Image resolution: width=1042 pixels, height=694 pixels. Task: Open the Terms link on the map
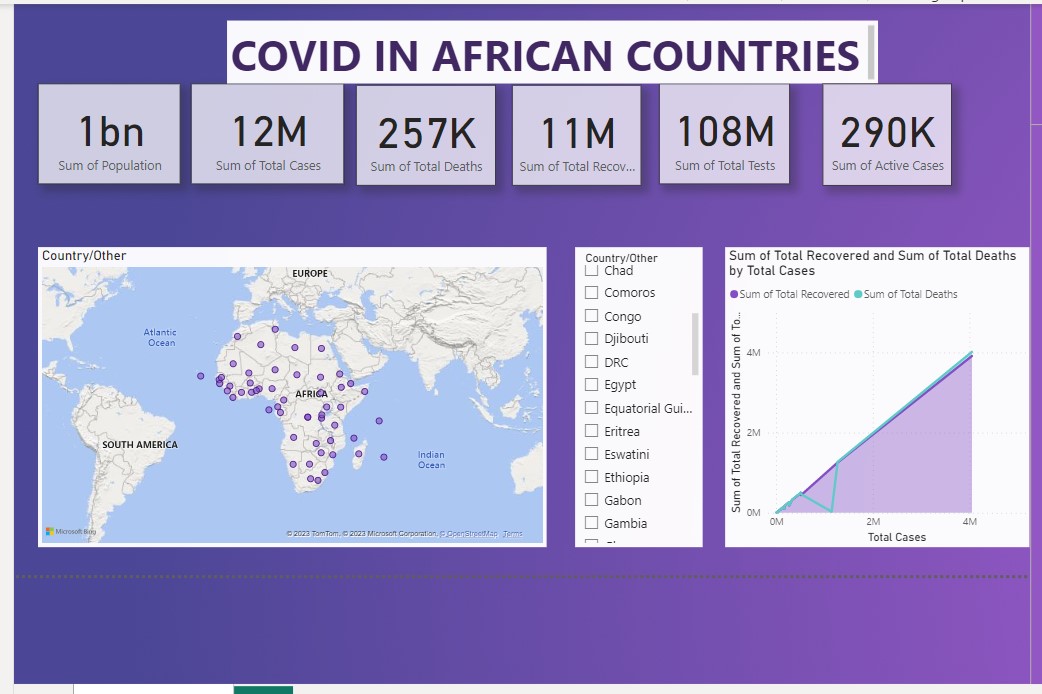point(512,534)
